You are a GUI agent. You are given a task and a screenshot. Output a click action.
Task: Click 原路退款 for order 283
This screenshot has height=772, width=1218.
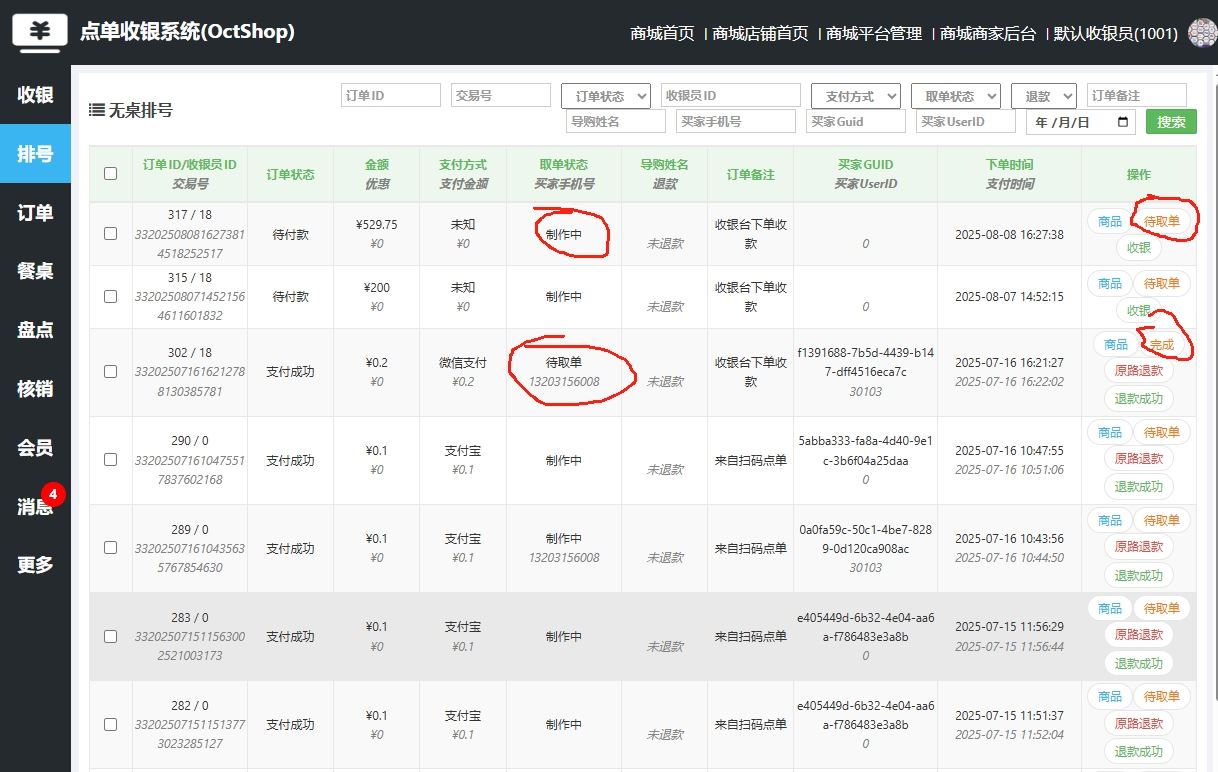(1138, 635)
